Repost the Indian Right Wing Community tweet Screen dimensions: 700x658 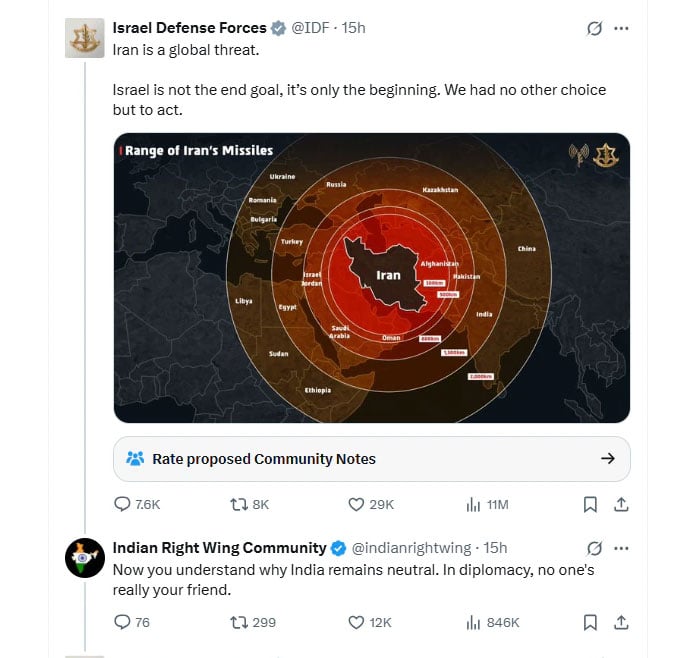pos(239,622)
